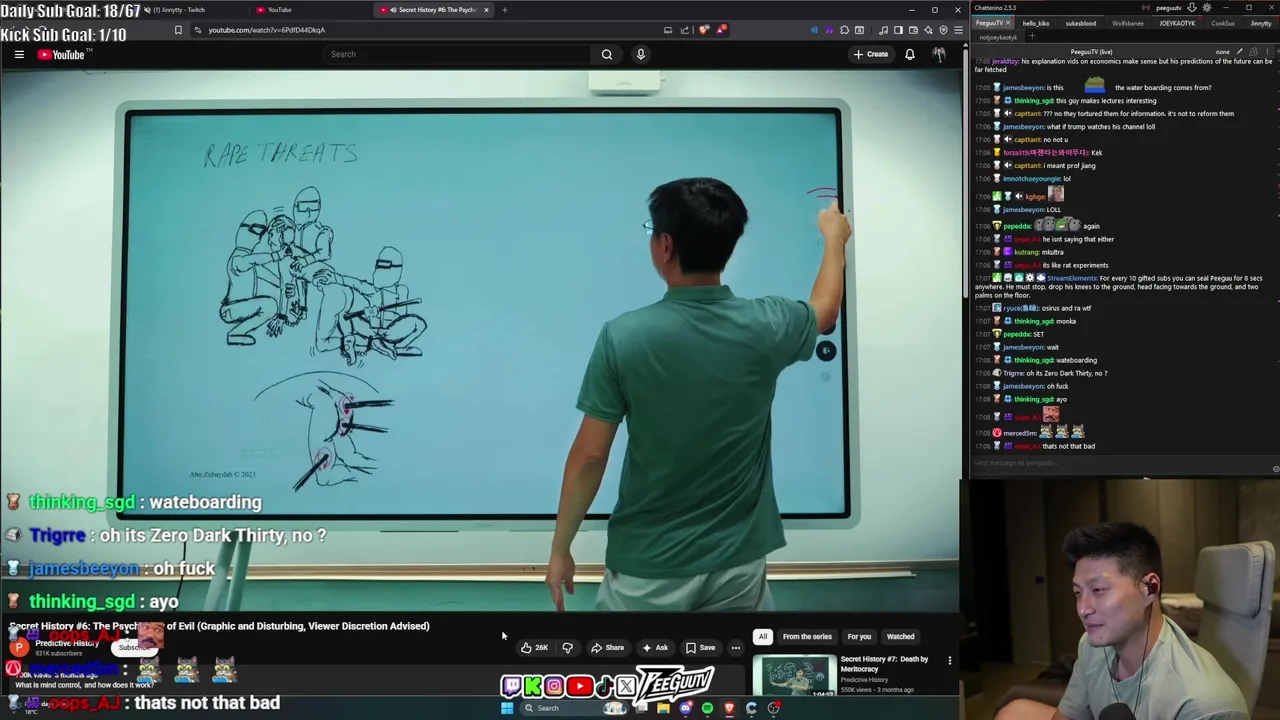Save the video to a playlist
This screenshot has width=1280, height=720.
pyautogui.click(x=700, y=647)
